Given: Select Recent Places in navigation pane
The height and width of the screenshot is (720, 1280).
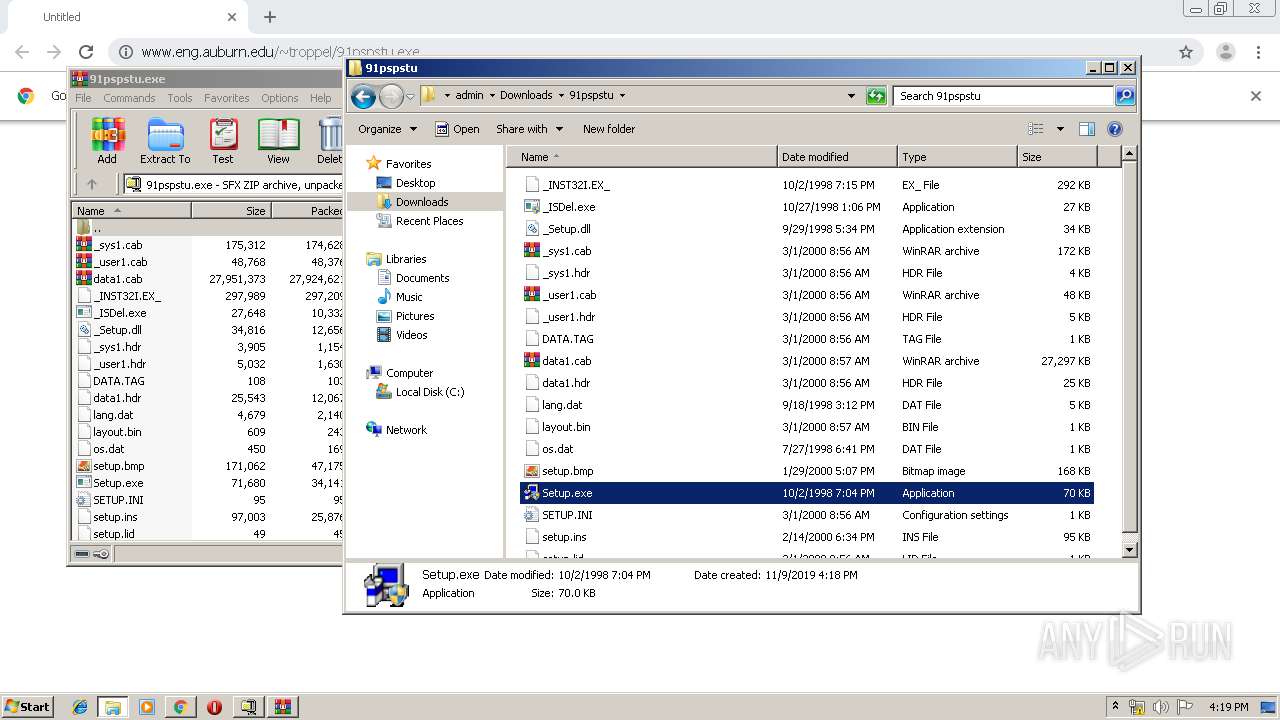Looking at the screenshot, I should tap(429, 221).
